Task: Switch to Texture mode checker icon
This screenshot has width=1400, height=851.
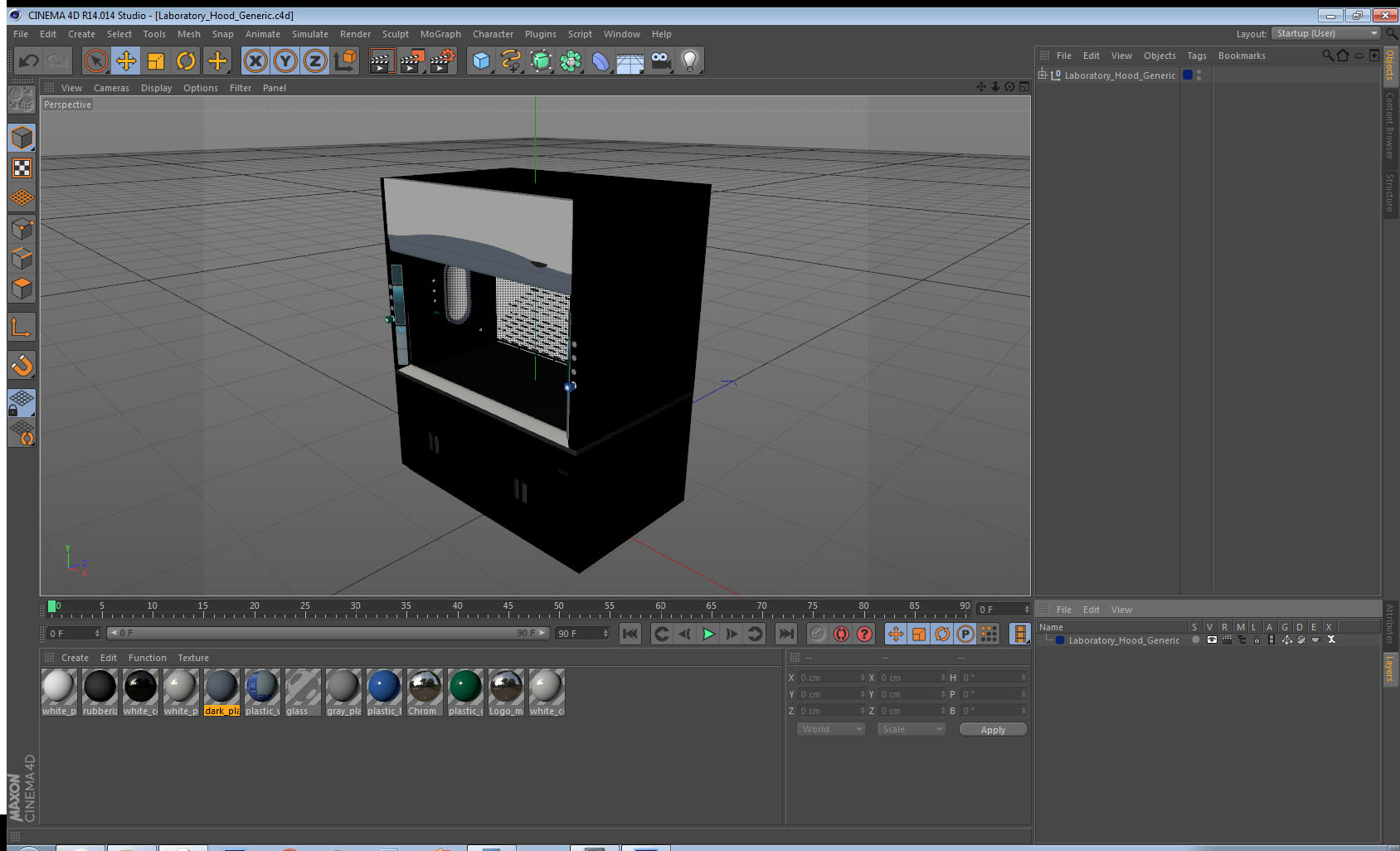Action: (x=22, y=168)
